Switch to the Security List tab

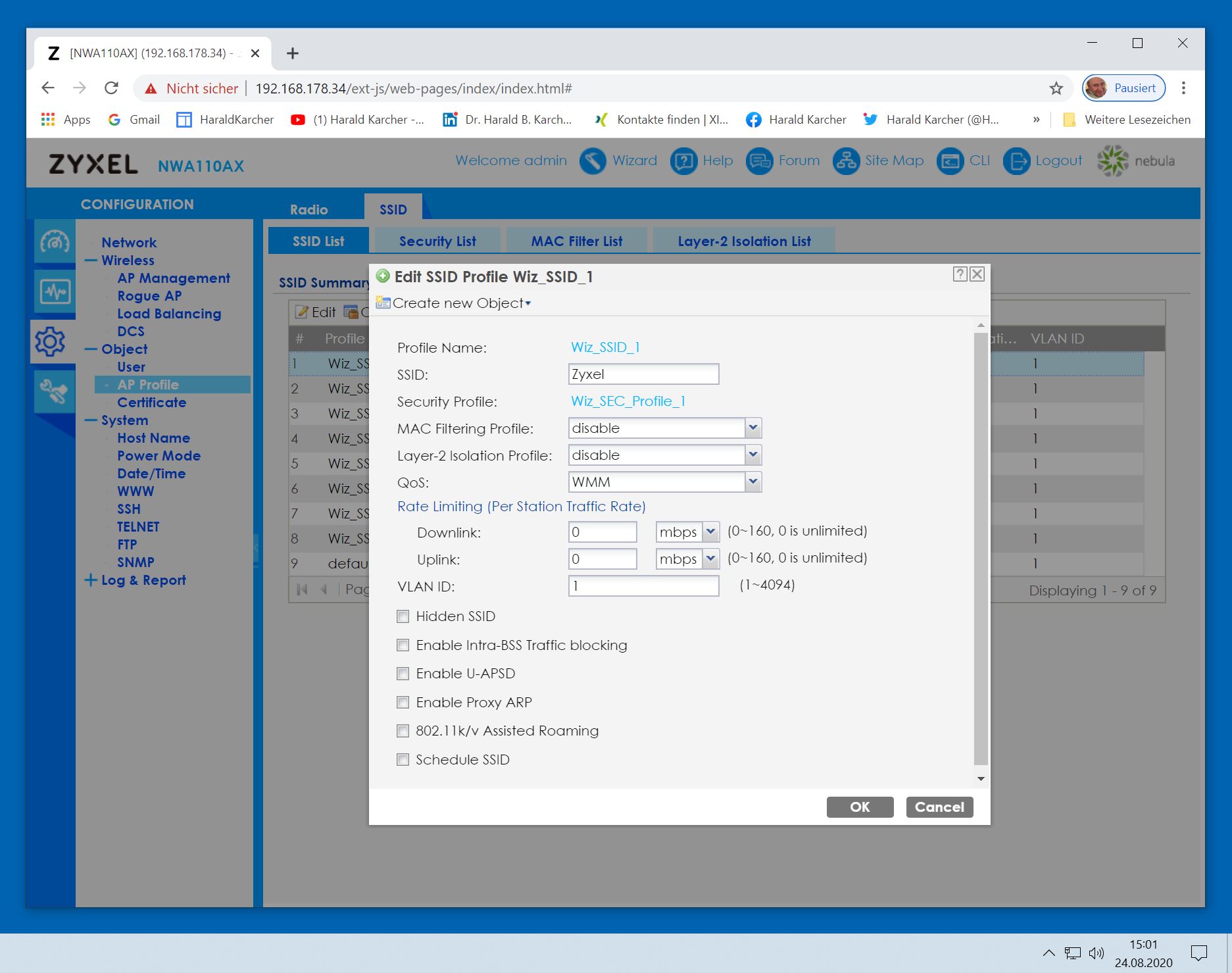[437, 241]
